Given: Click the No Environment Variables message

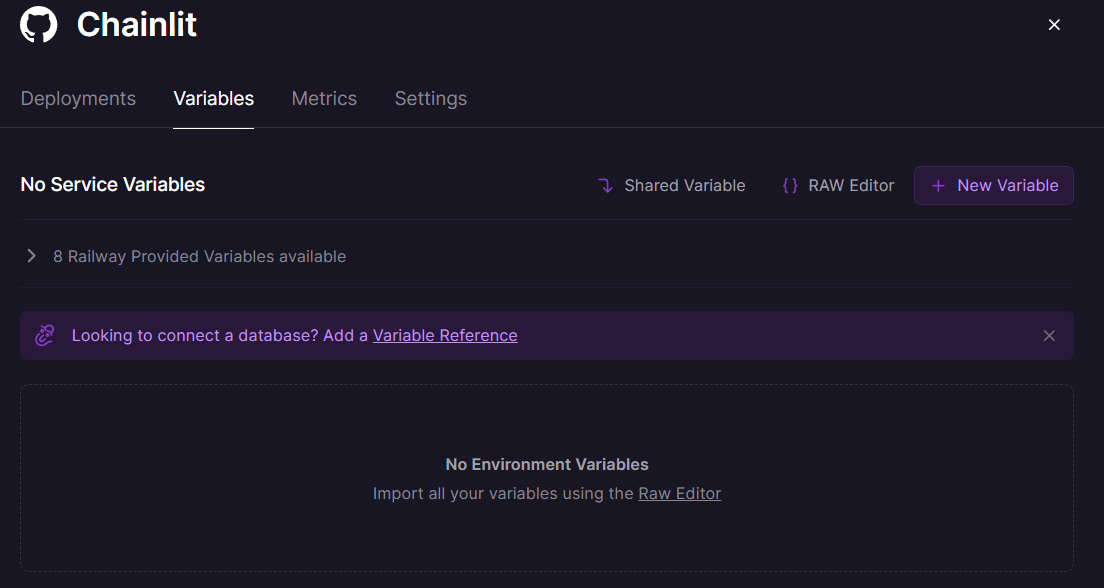Looking at the screenshot, I should tap(547, 465).
